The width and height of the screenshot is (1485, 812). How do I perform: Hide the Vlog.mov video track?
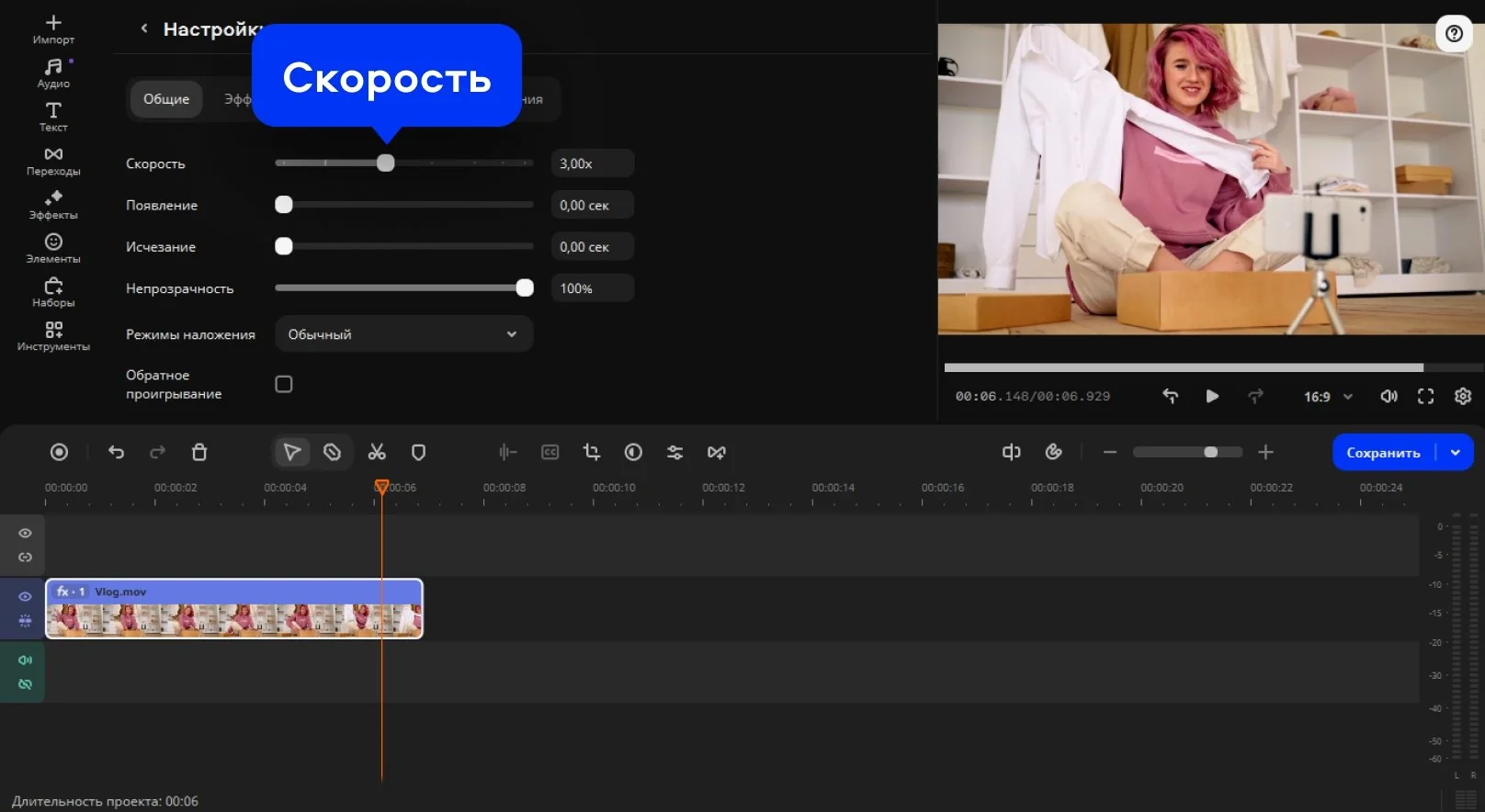tap(25, 596)
